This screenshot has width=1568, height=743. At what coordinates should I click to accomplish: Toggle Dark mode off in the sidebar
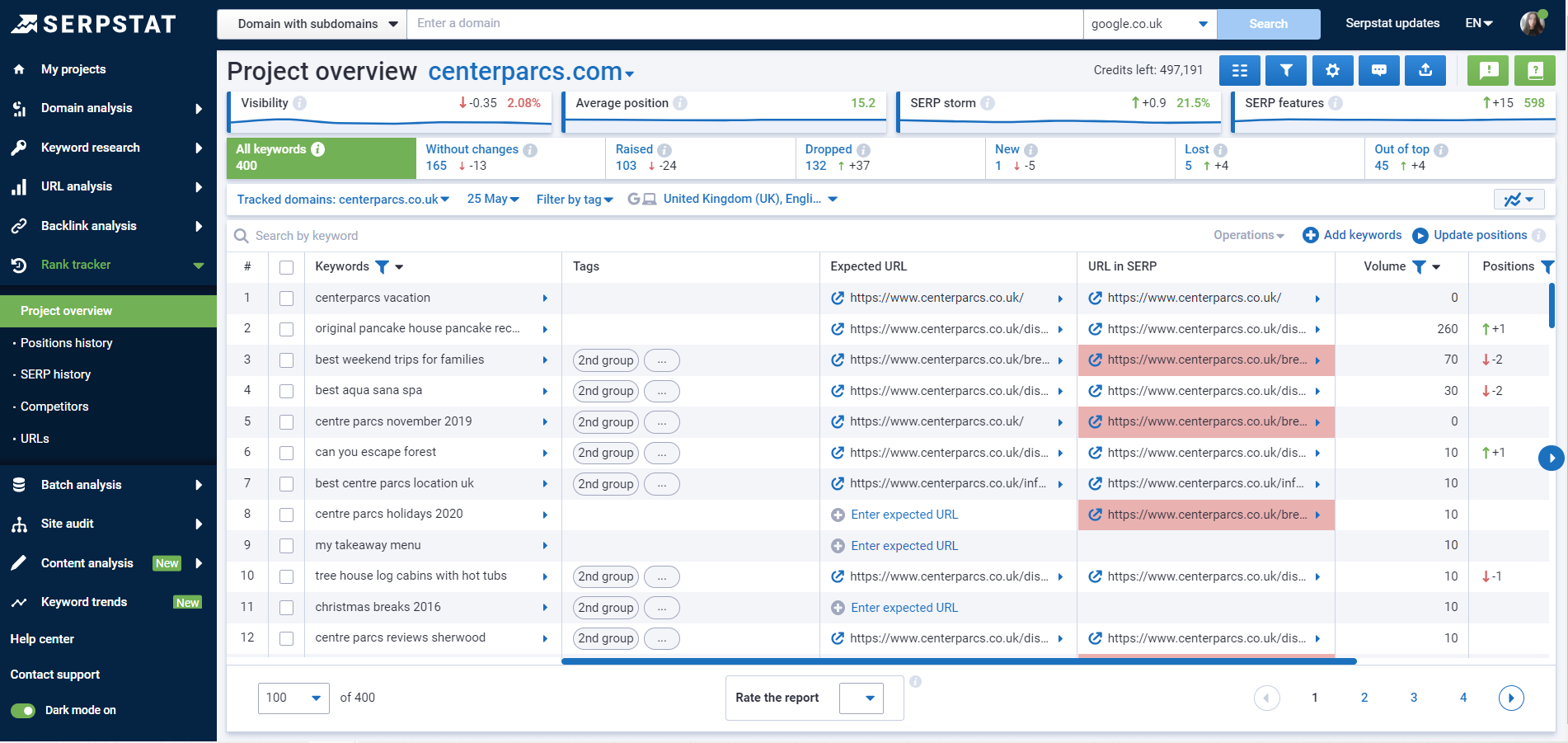click(x=25, y=710)
